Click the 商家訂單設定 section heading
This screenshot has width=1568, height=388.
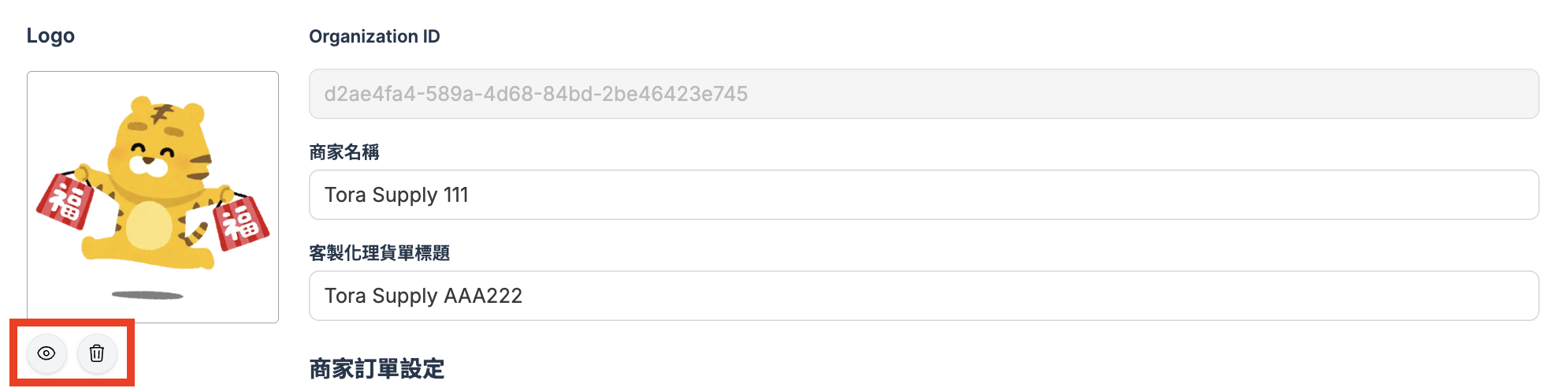pos(377,368)
